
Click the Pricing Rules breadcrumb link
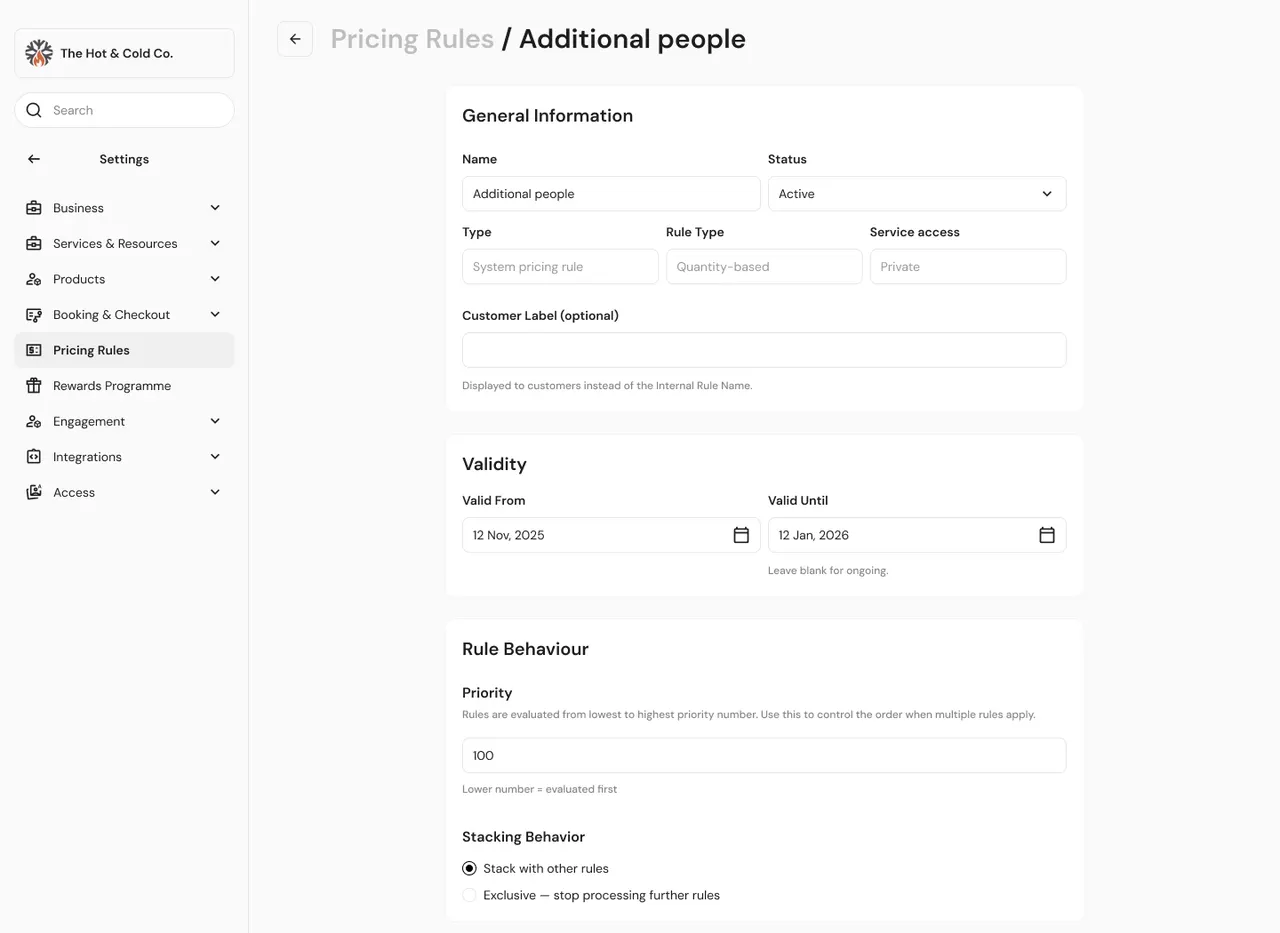(x=412, y=39)
